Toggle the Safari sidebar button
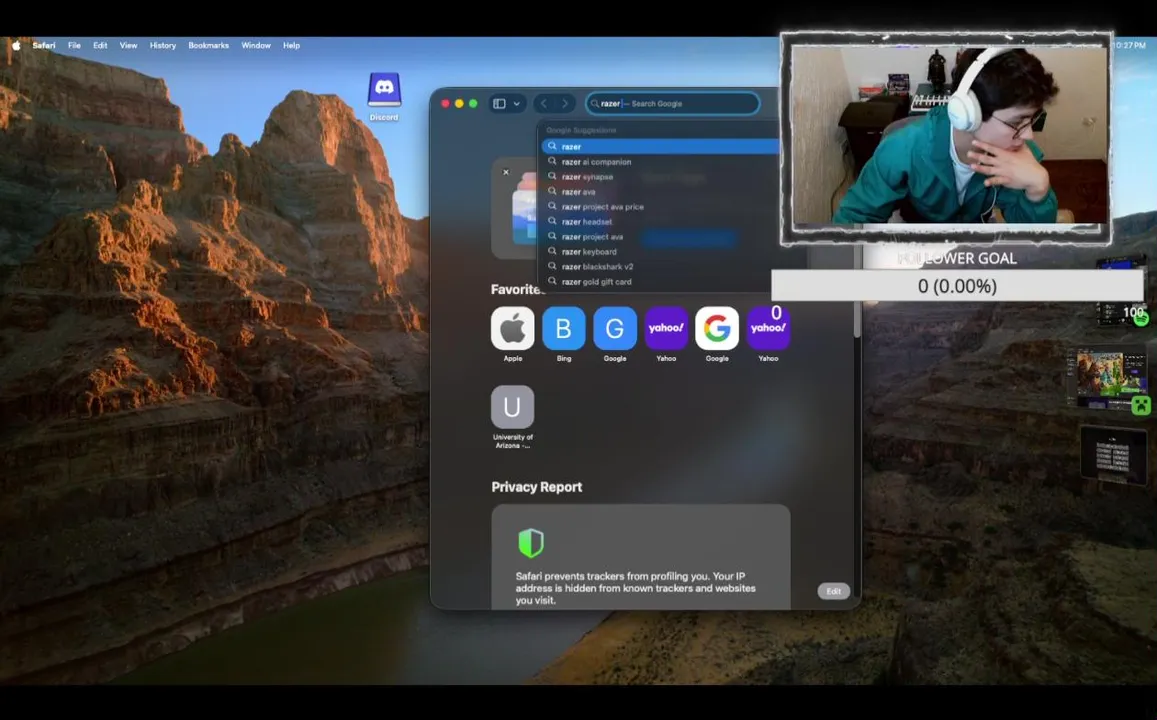Viewport: 1157px width, 720px height. (500, 104)
